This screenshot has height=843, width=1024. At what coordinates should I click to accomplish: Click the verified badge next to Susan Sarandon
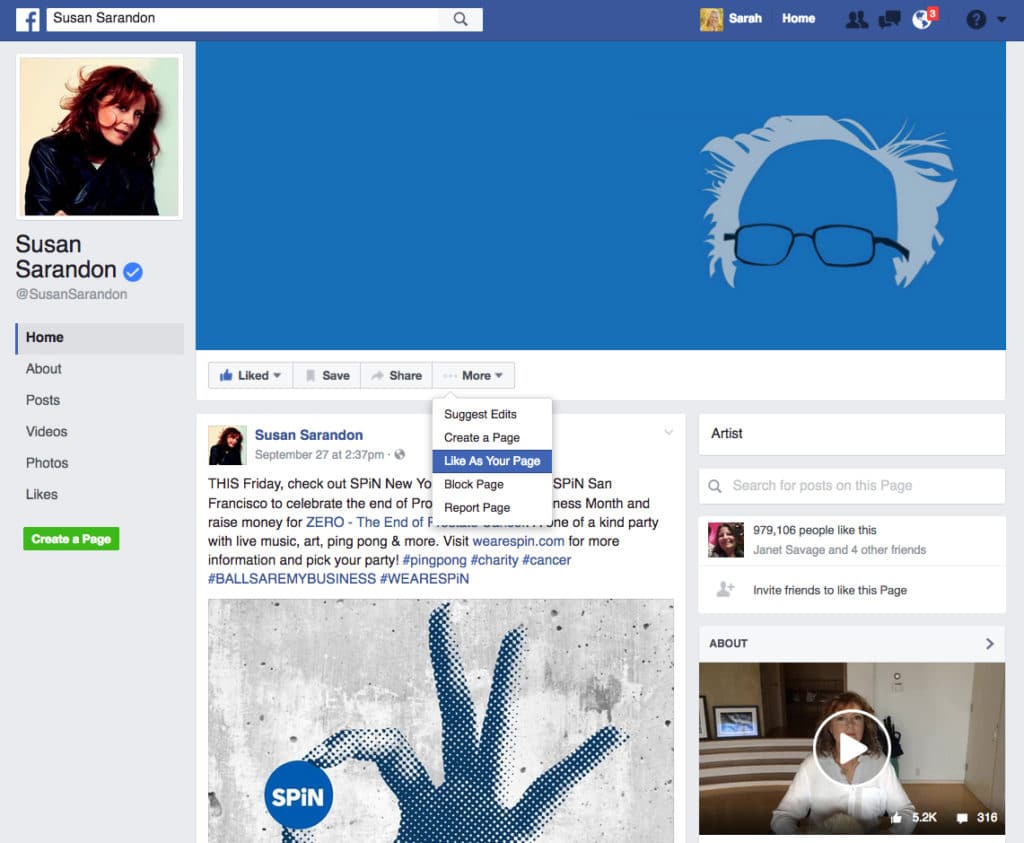tap(134, 271)
